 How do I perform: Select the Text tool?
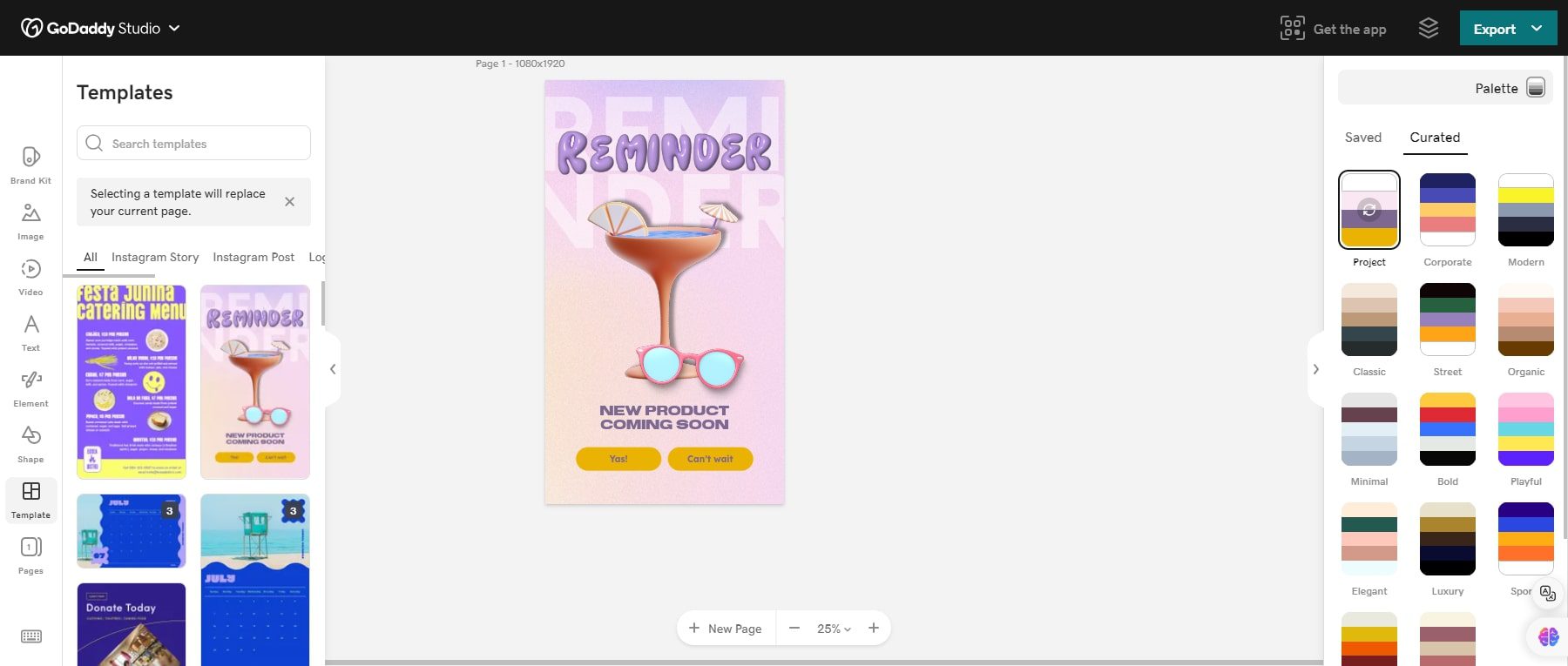tap(30, 333)
